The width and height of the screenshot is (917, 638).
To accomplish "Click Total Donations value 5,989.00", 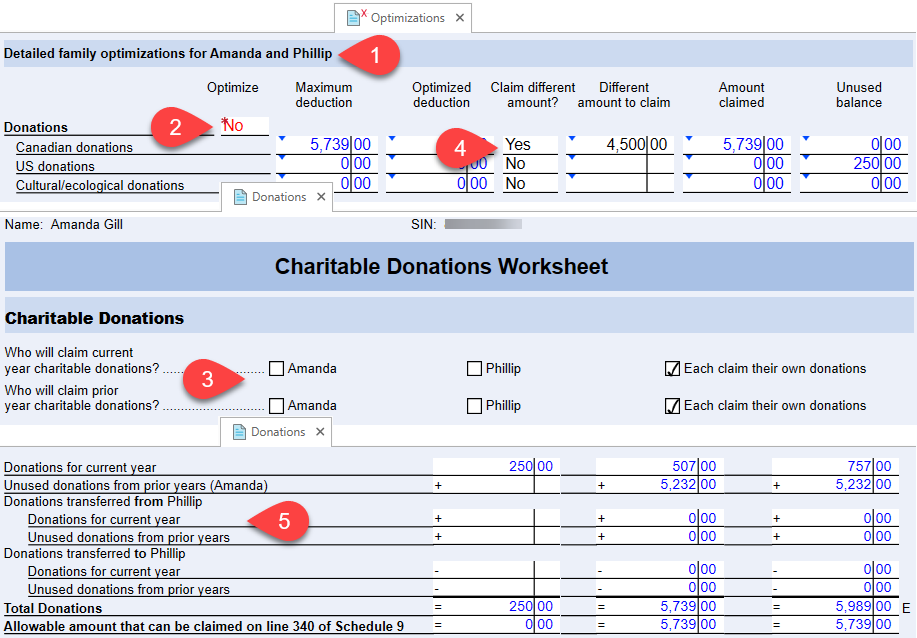I will 835,606.
